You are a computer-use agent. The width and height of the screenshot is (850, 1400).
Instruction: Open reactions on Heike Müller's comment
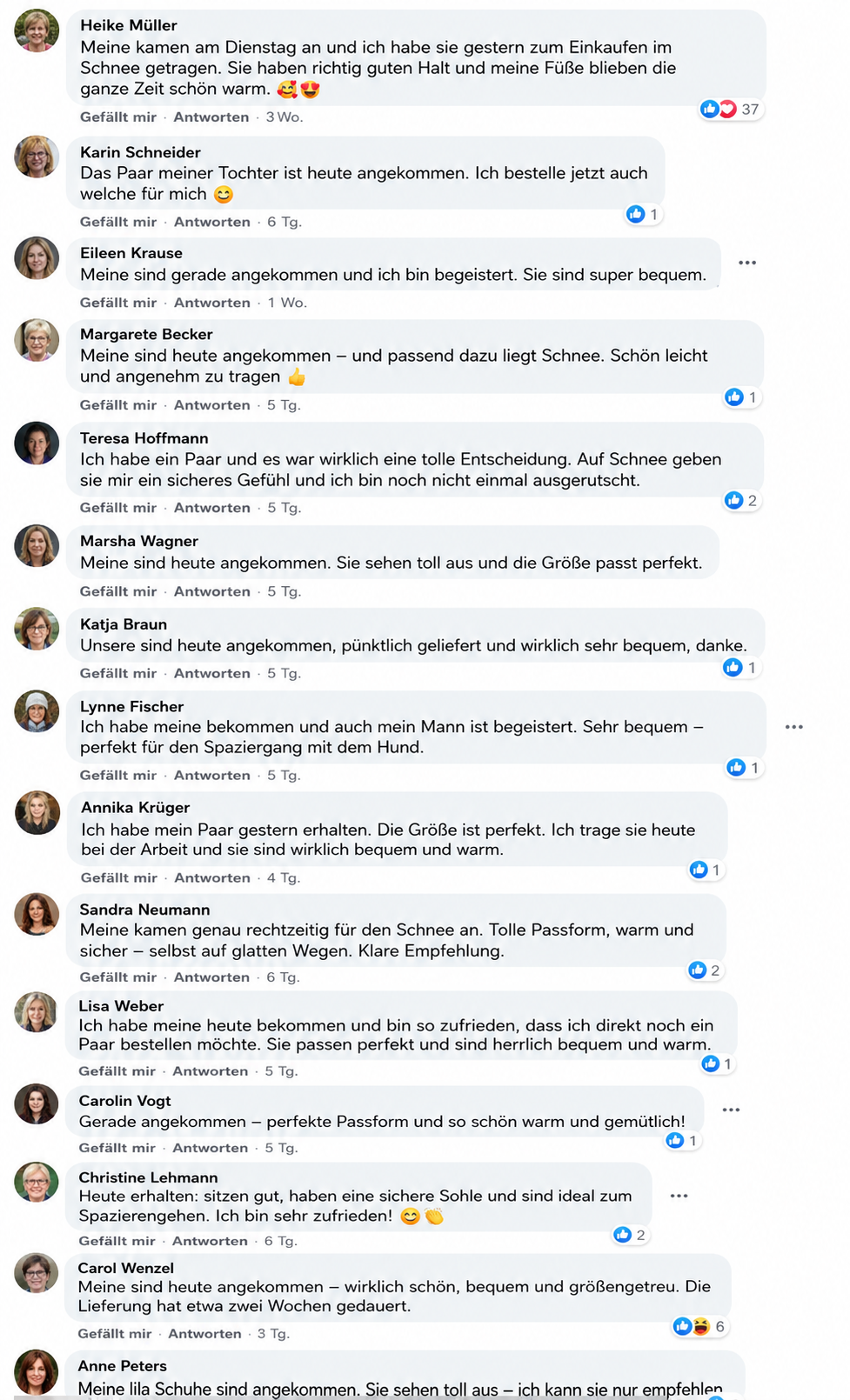pos(731,109)
